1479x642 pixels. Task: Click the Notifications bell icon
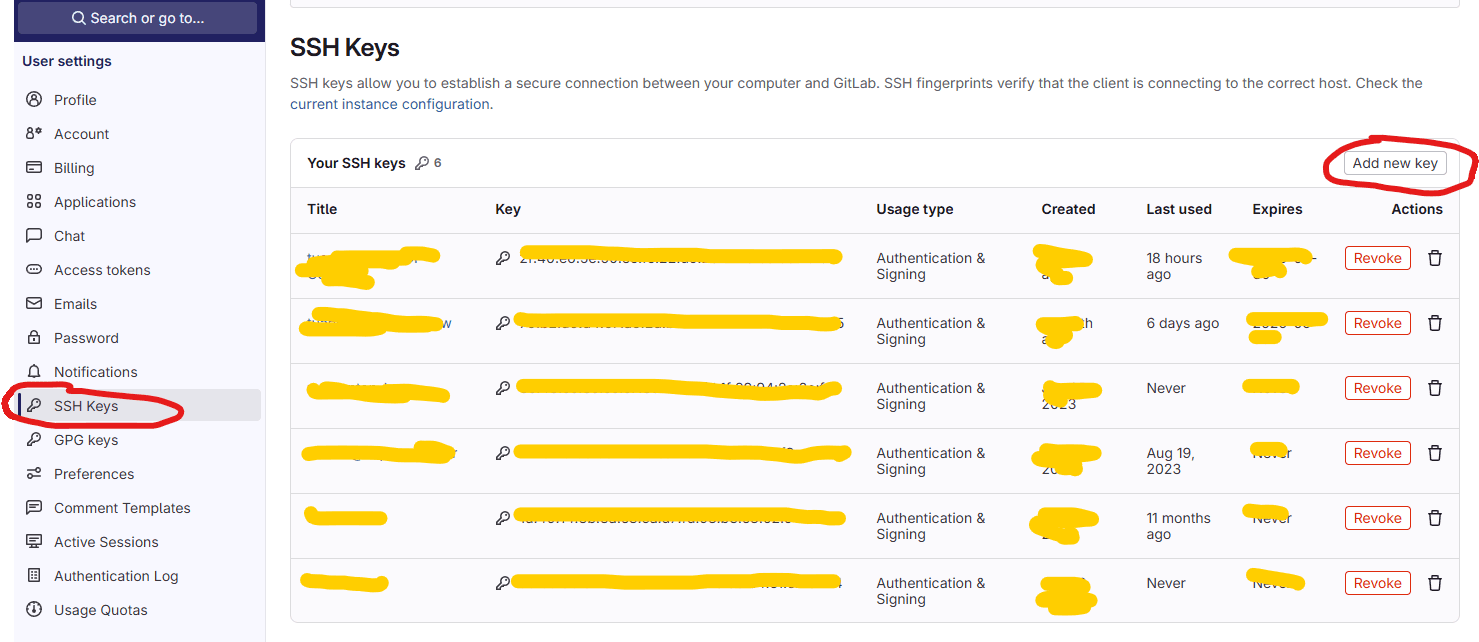tap(33, 371)
